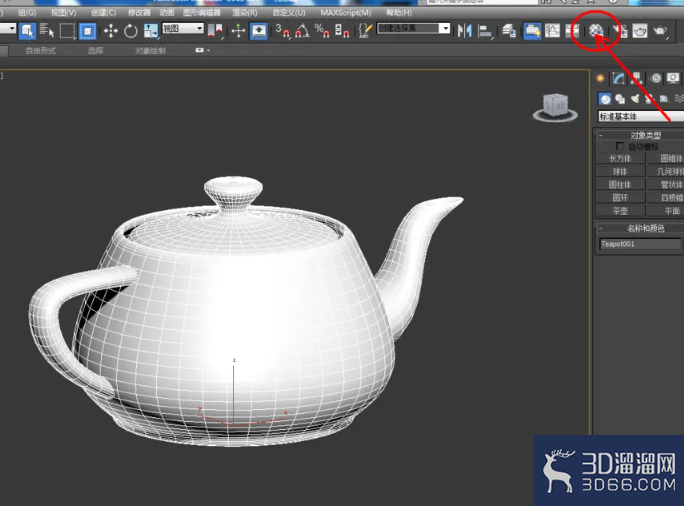Image resolution: width=684 pixels, height=506 pixels.
Task: Activate the Select Object tool
Action: pos(27,31)
